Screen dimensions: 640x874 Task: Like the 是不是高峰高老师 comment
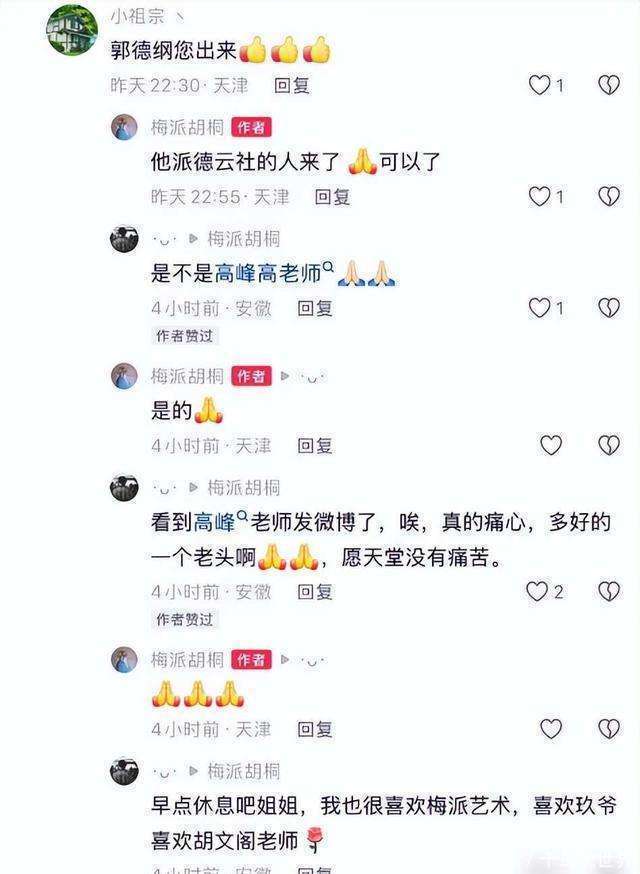coord(539,308)
